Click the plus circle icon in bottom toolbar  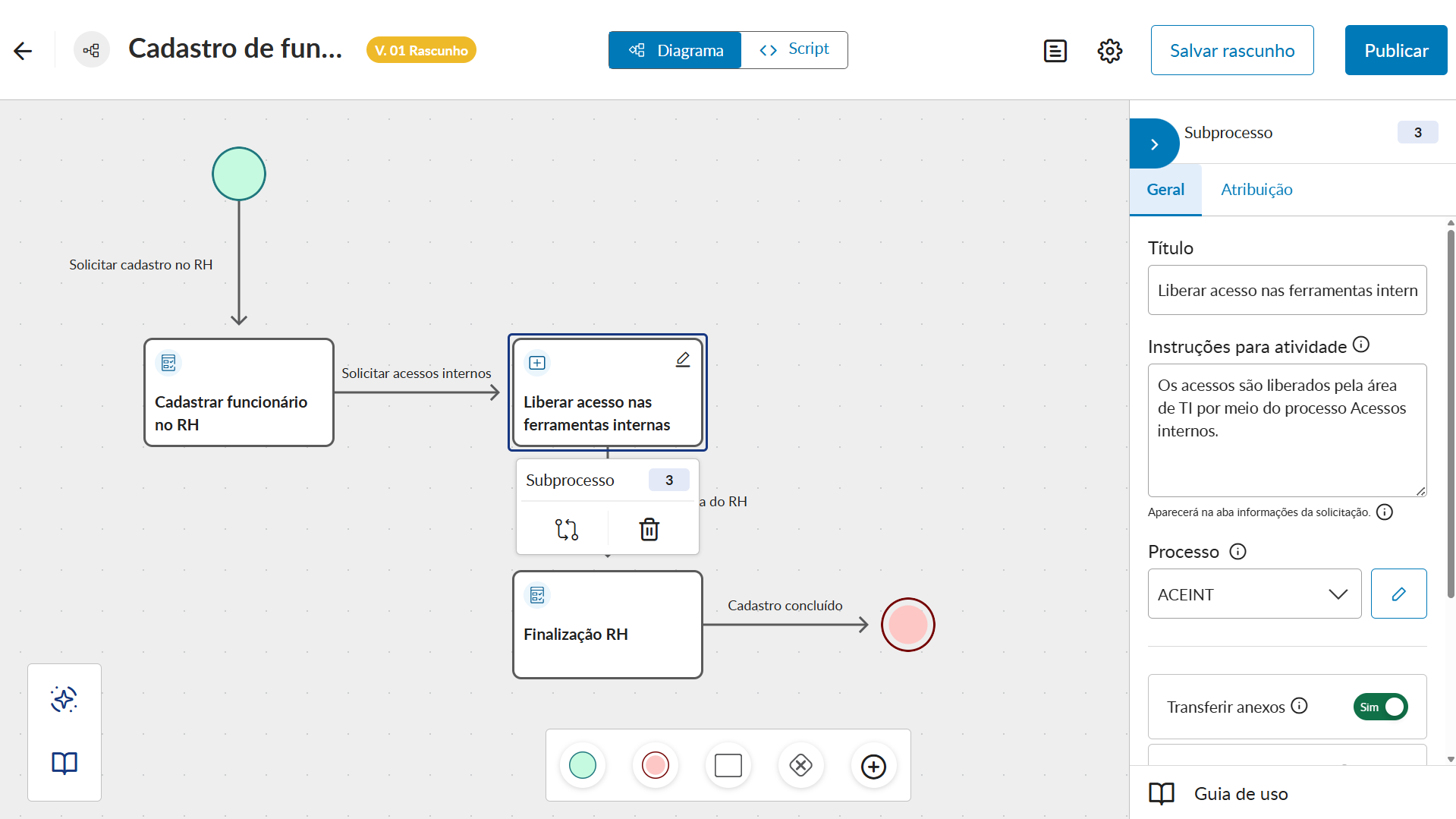(x=873, y=767)
